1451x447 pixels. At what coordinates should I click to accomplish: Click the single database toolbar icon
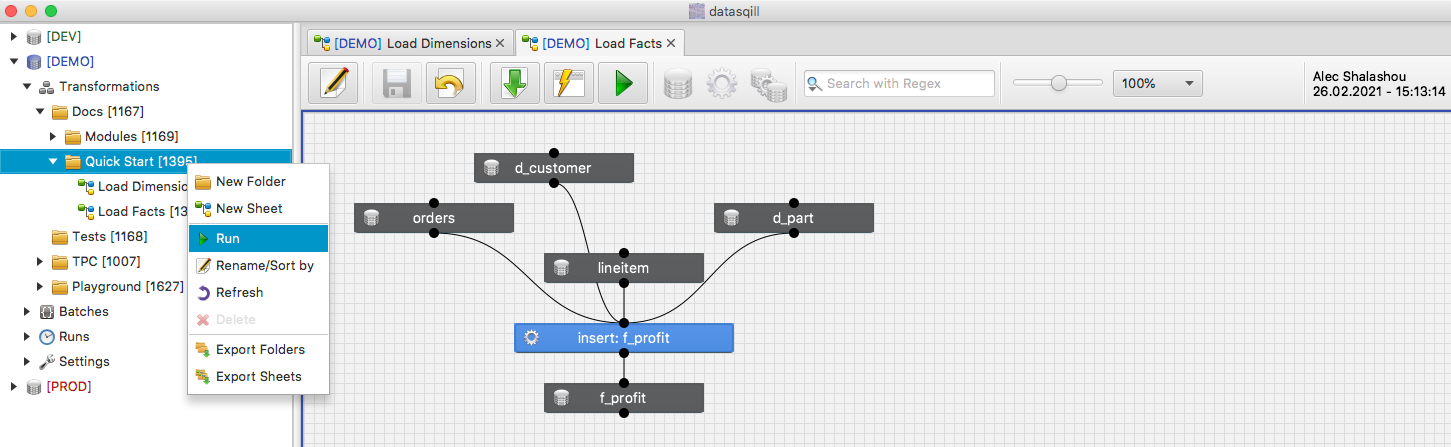[x=678, y=84]
